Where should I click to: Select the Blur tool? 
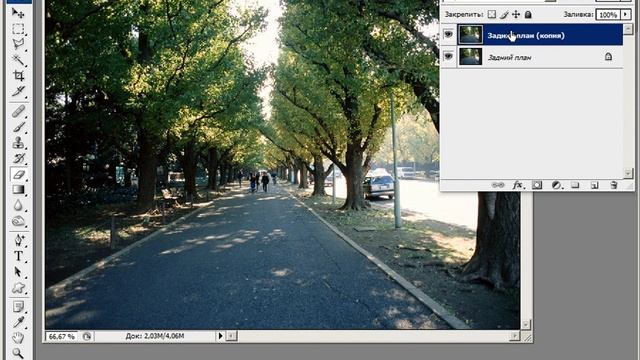coord(18,205)
